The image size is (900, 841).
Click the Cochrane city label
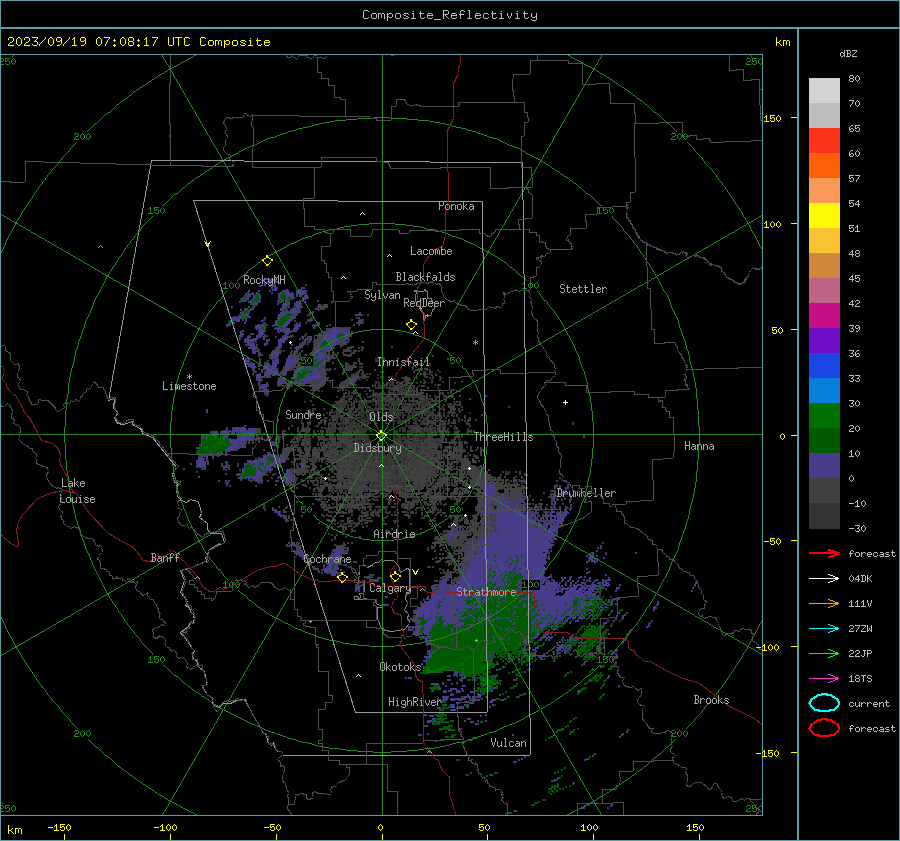coord(327,559)
